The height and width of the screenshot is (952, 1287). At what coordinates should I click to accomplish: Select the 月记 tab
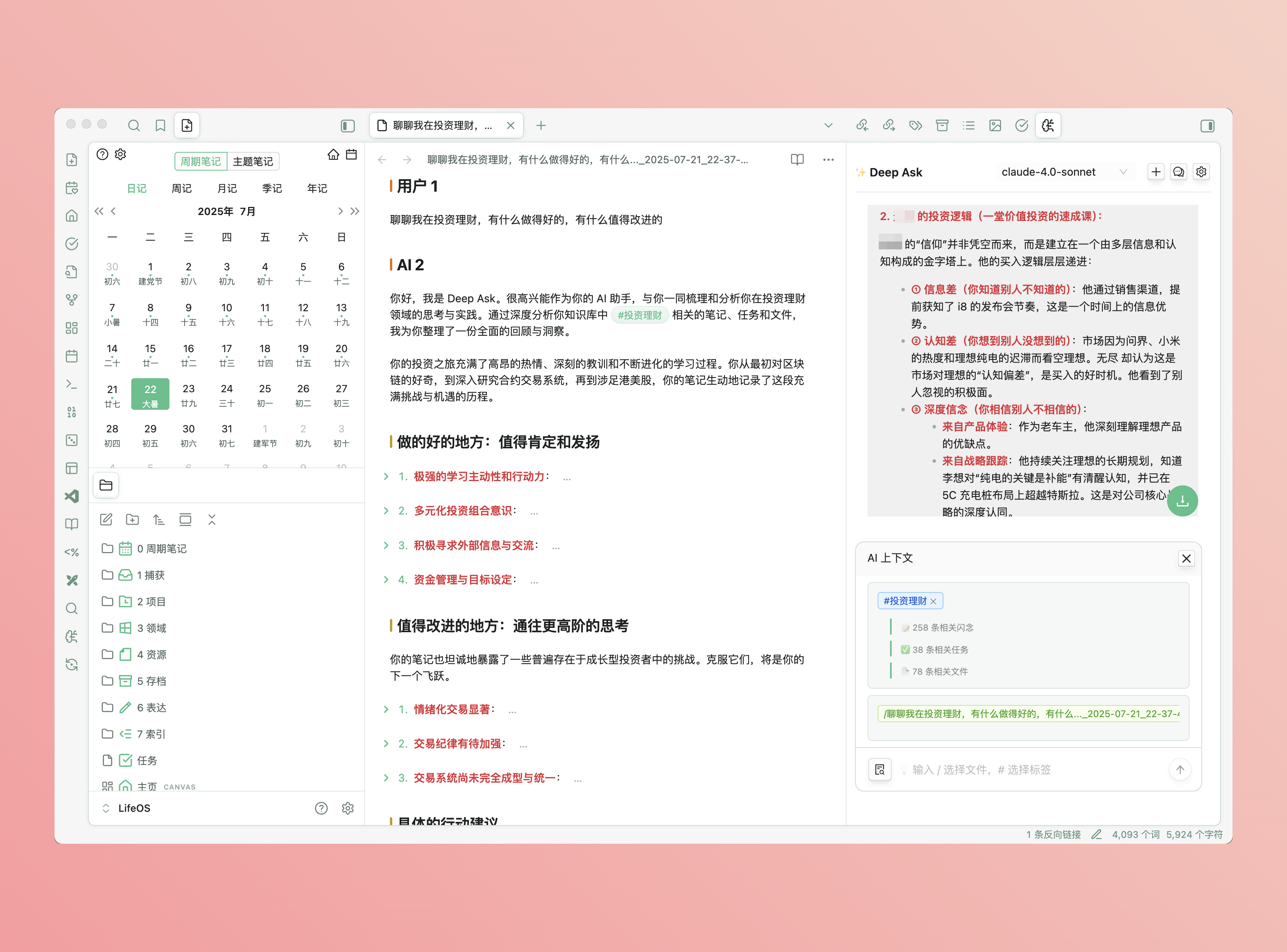227,189
